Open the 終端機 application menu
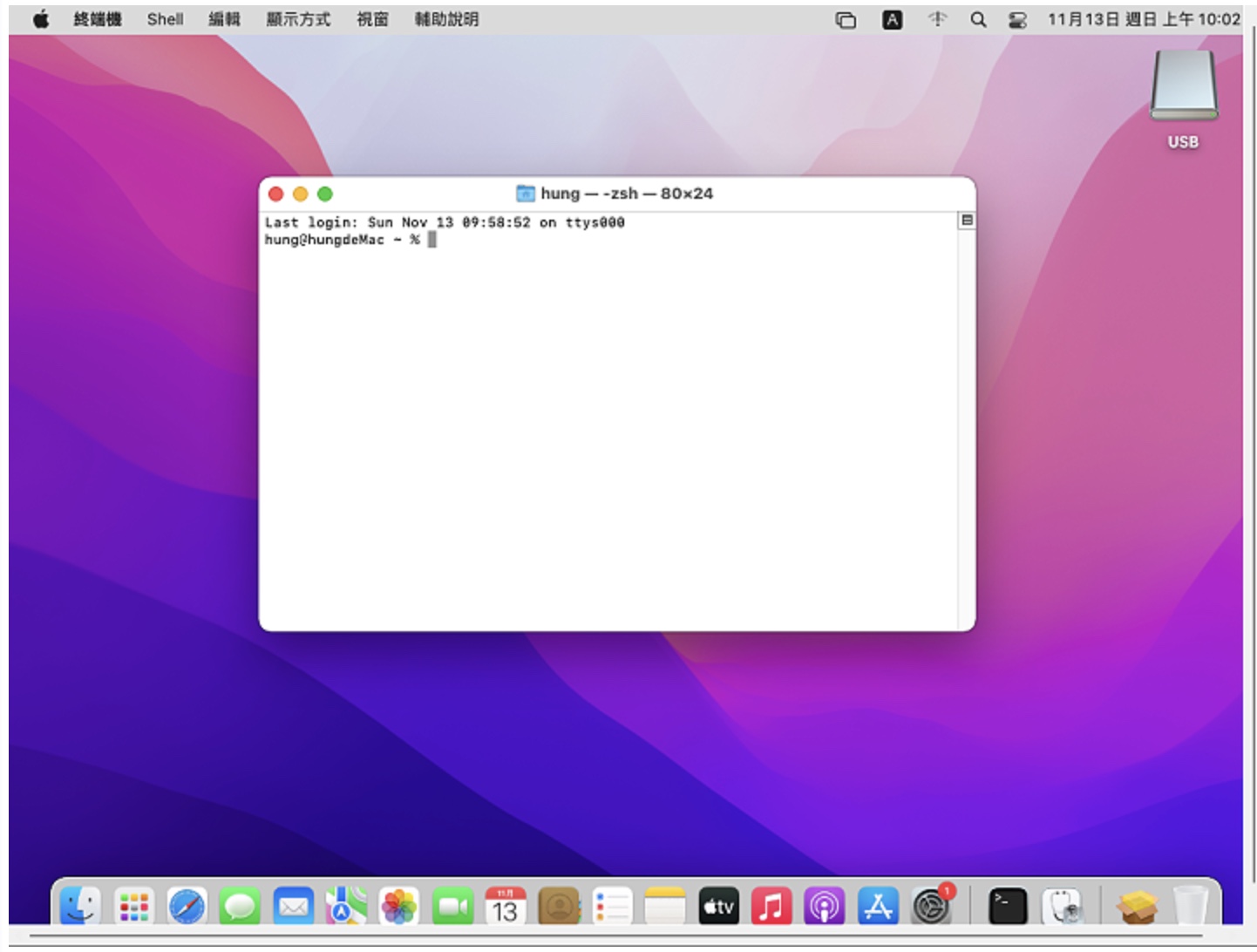 [x=98, y=19]
